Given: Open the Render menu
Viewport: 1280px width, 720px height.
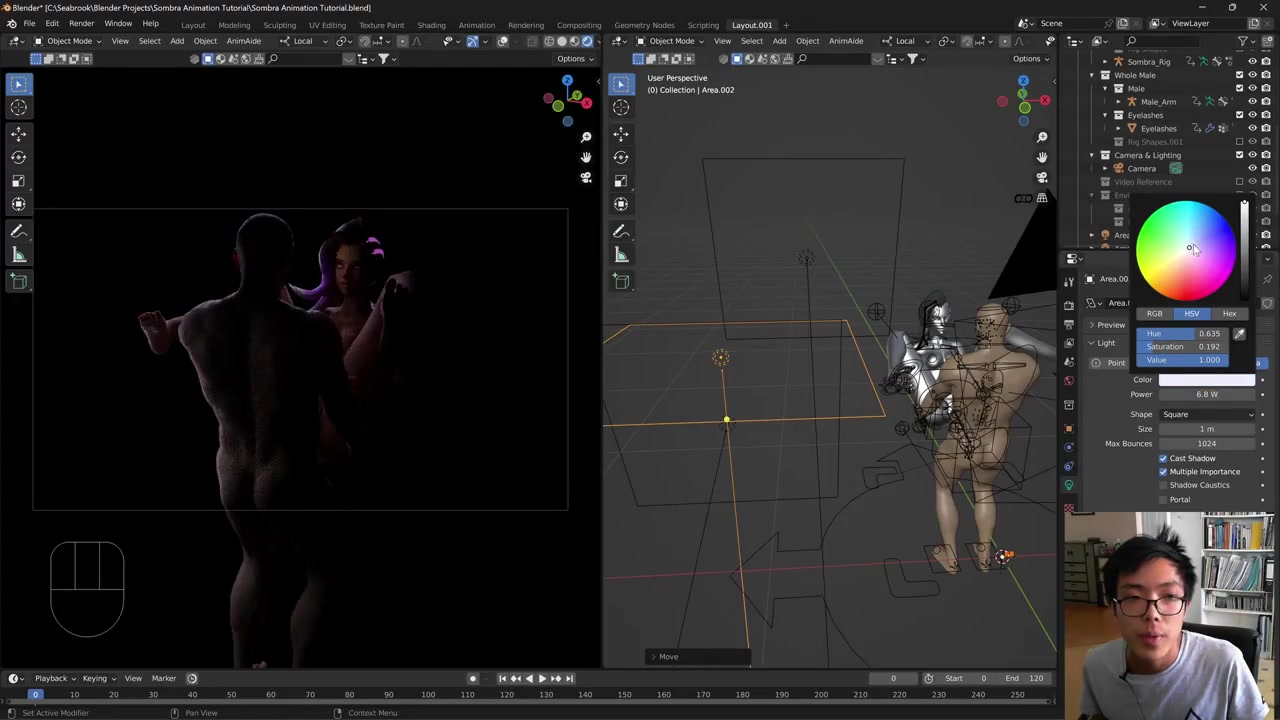Looking at the screenshot, I should click(81, 24).
